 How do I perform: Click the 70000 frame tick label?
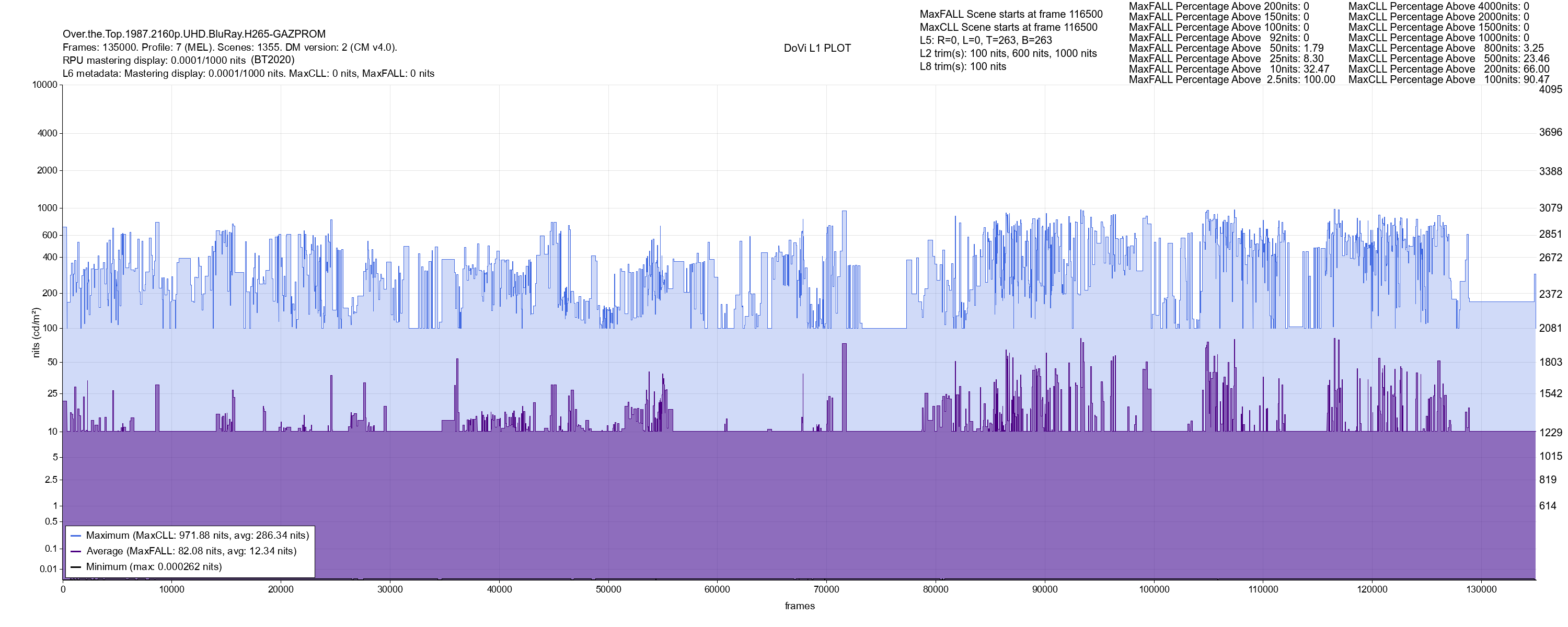[826, 589]
